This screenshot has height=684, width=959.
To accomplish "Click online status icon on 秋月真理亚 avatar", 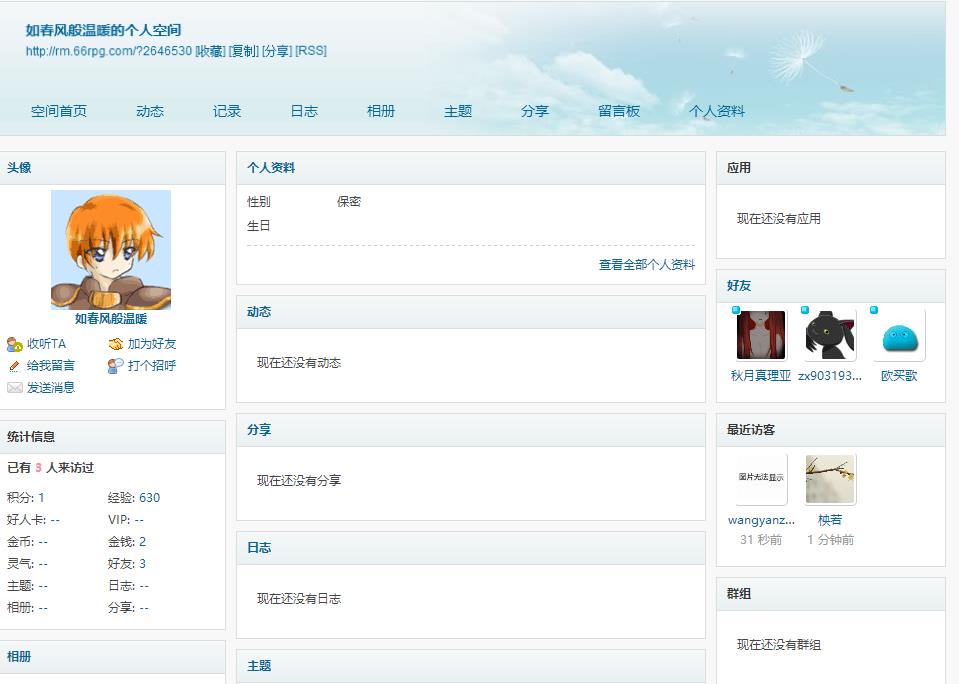I will [x=736, y=310].
